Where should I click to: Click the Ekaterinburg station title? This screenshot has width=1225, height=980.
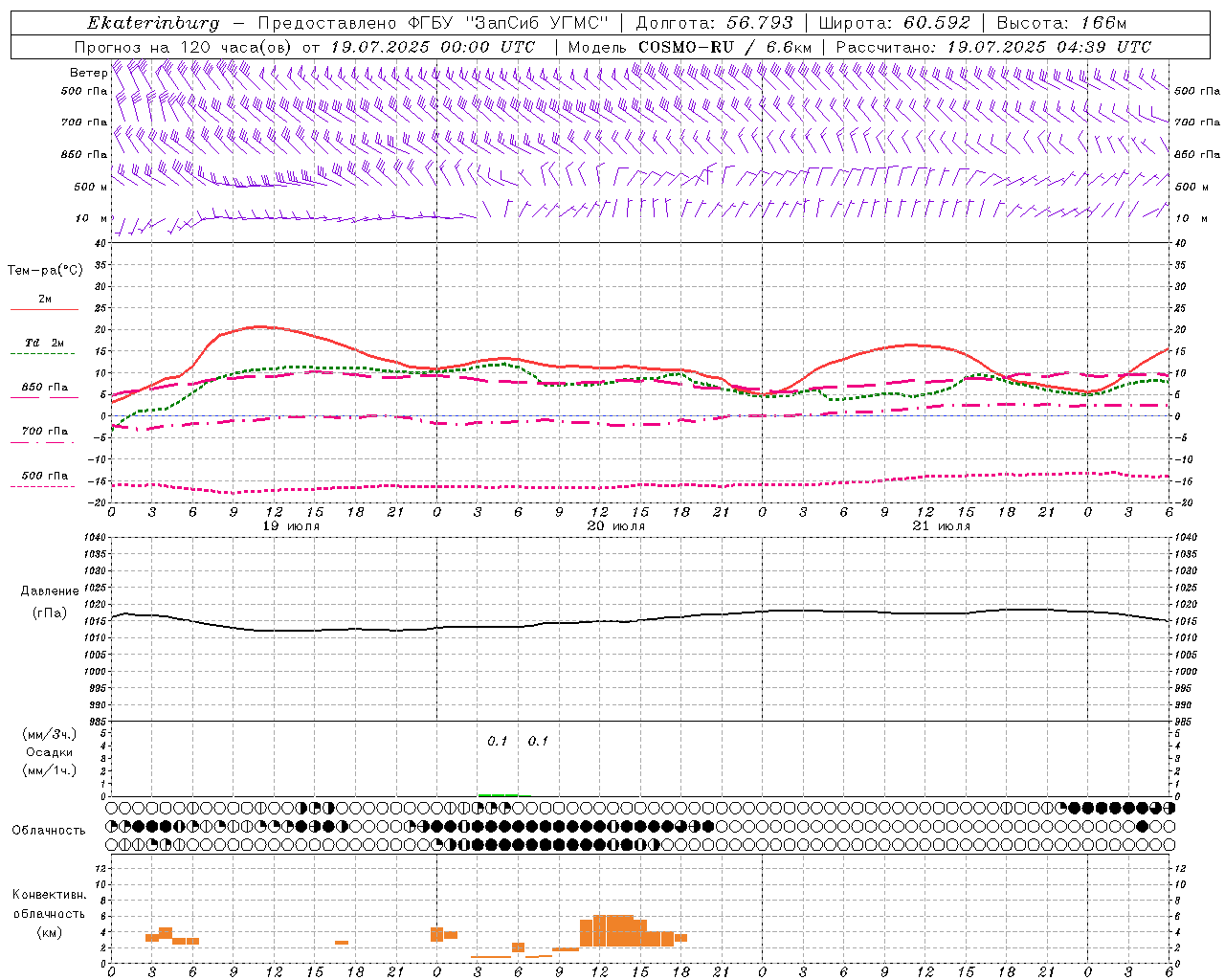(153, 23)
